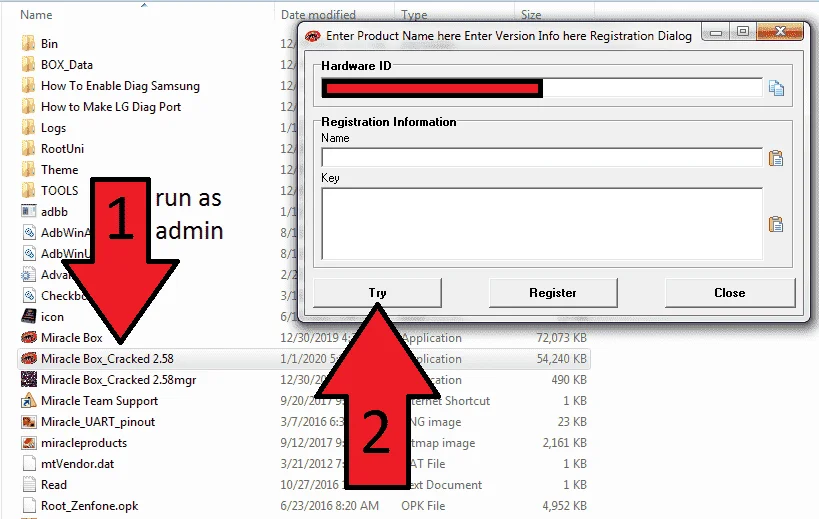Select the TOOLS folder icon

28,190
